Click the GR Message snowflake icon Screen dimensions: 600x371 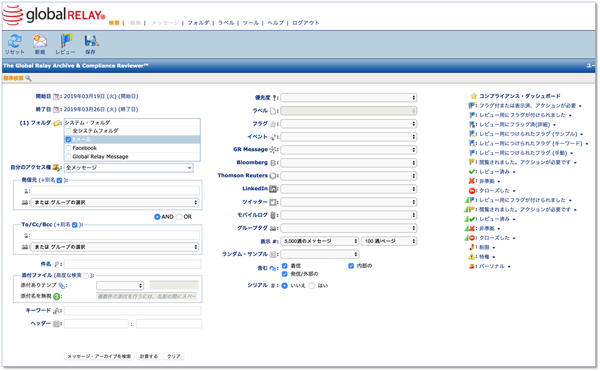click(x=272, y=150)
